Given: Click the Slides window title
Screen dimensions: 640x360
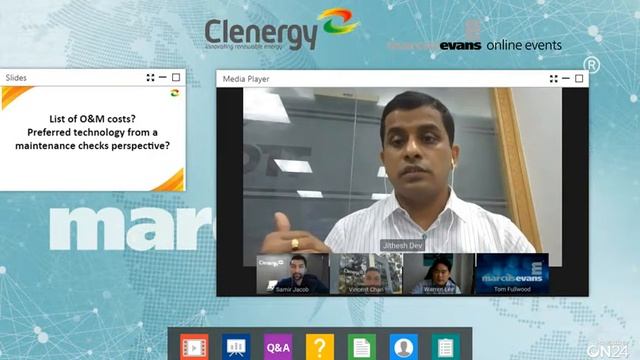Looking at the screenshot, I should tap(16, 78).
